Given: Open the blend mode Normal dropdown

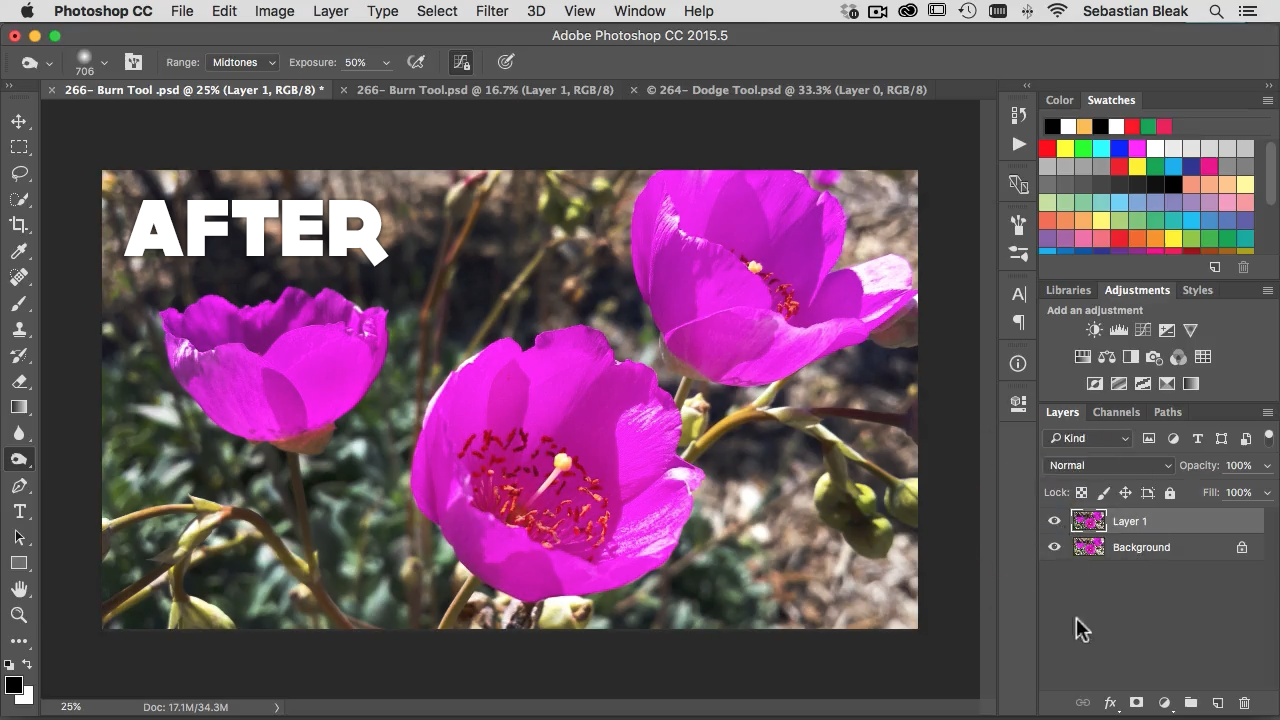Looking at the screenshot, I should 1109,465.
